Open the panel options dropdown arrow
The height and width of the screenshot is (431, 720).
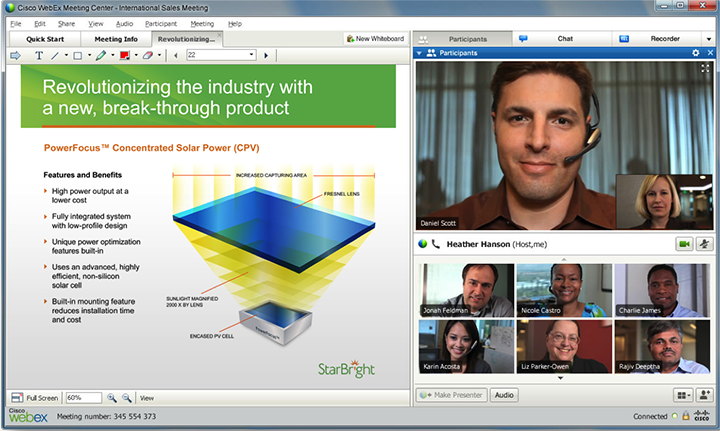(x=709, y=39)
